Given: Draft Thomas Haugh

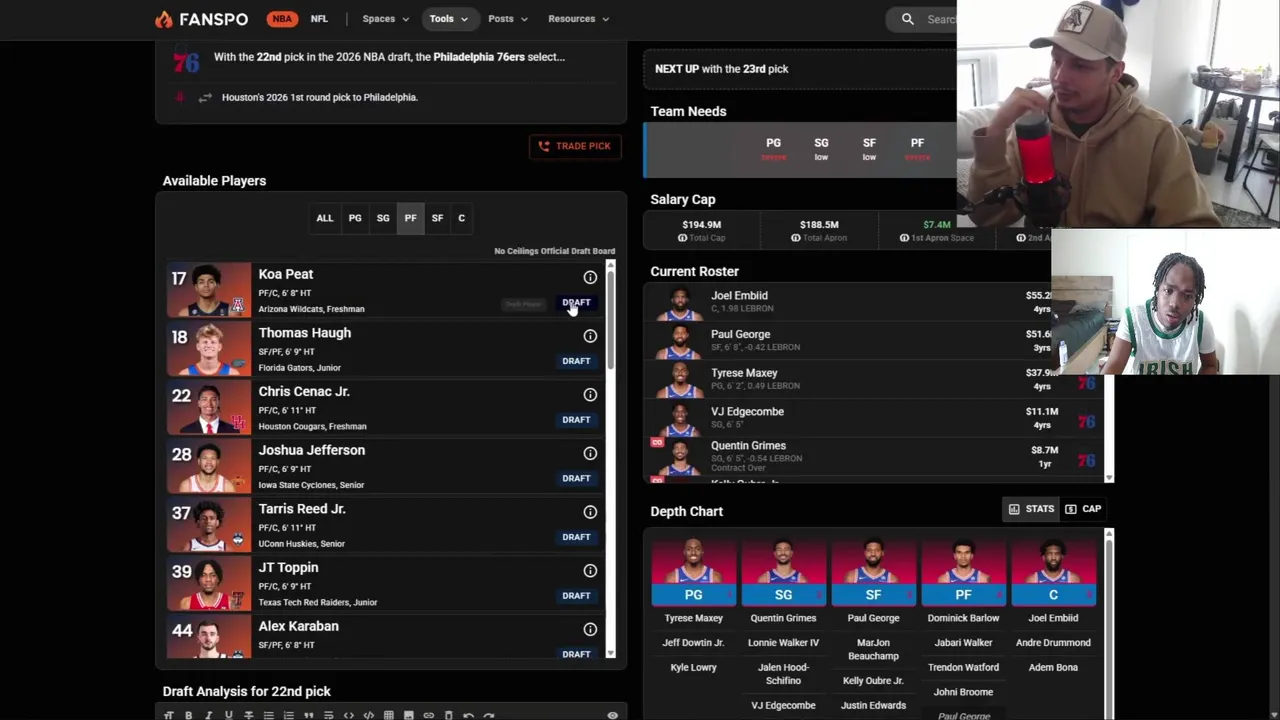Looking at the screenshot, I should pyautogui.click(x=576, y=361).
